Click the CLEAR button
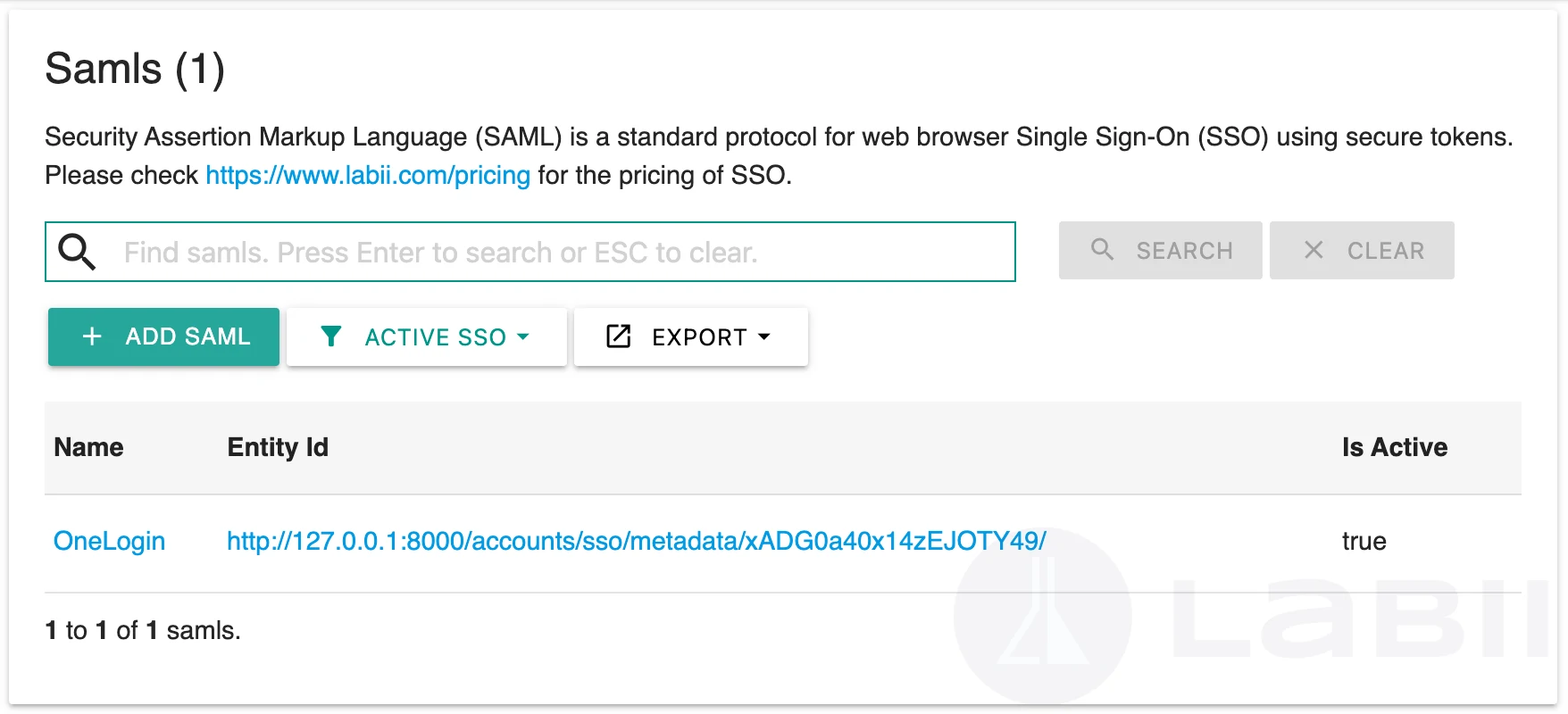Image resolution: width=1568 pixels, height=714 pixels. coord(1362,250)
